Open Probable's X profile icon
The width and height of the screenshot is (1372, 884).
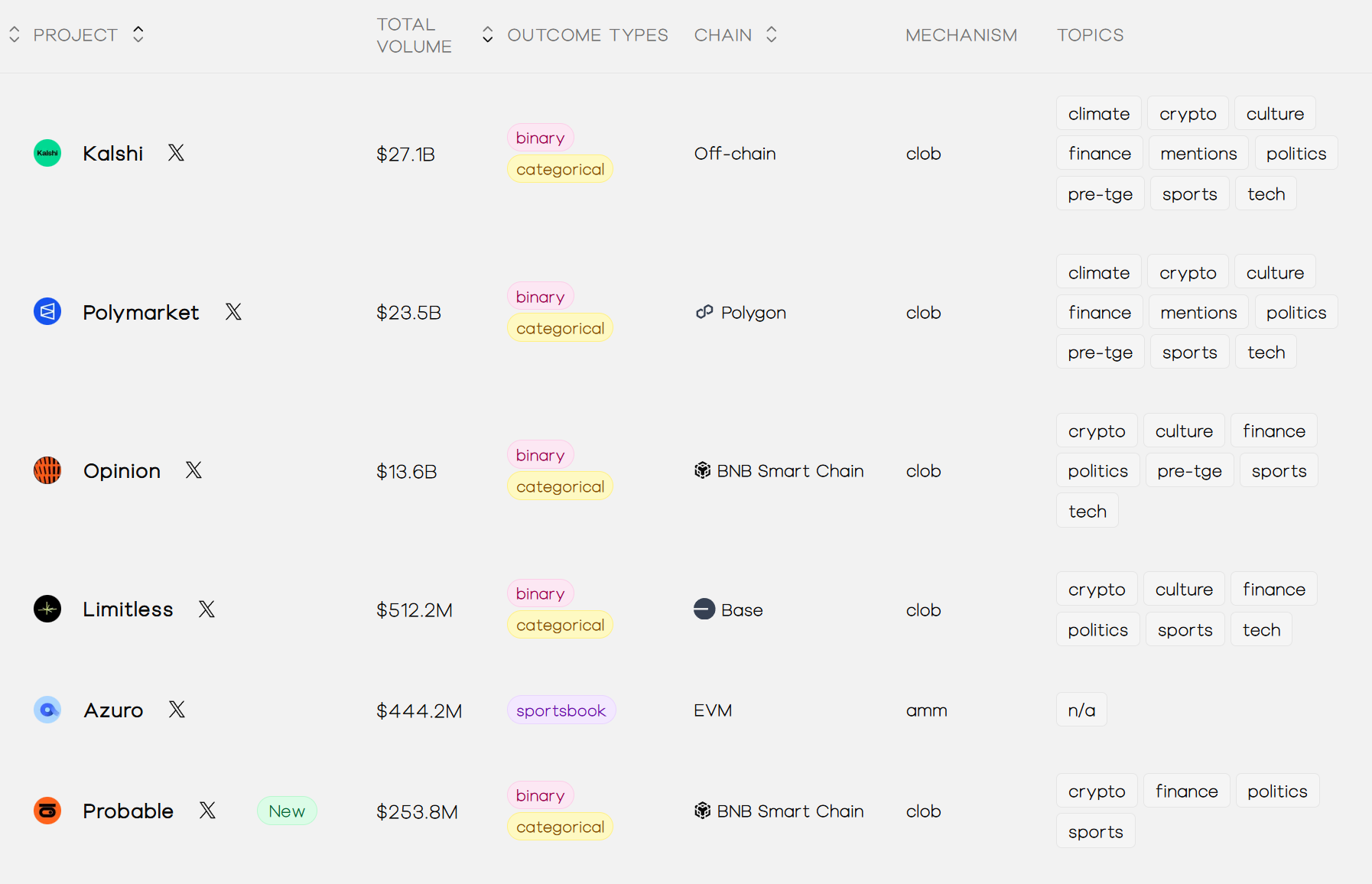(207, 811)
